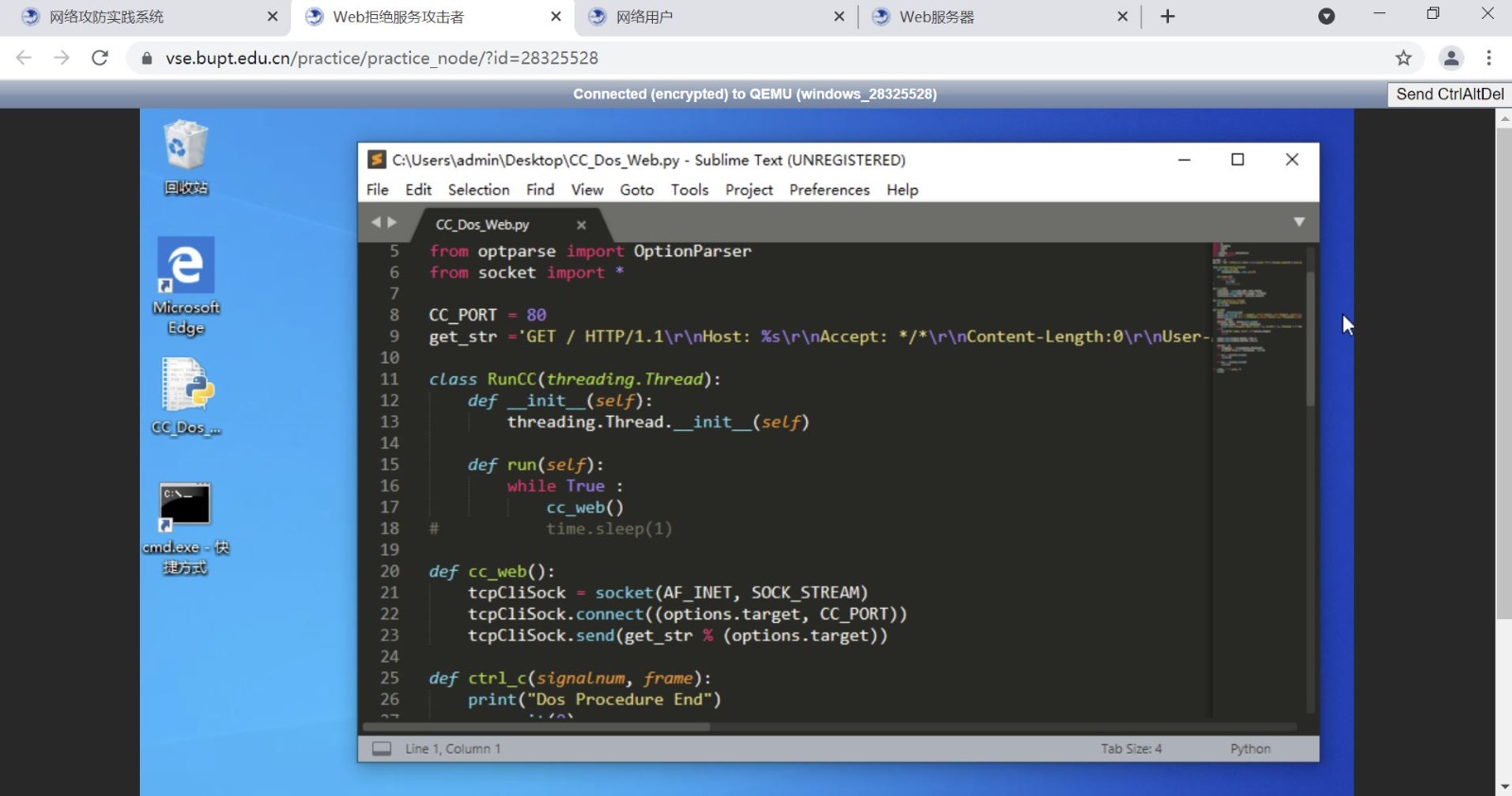Open the Find menu

(x=541, y=190)
